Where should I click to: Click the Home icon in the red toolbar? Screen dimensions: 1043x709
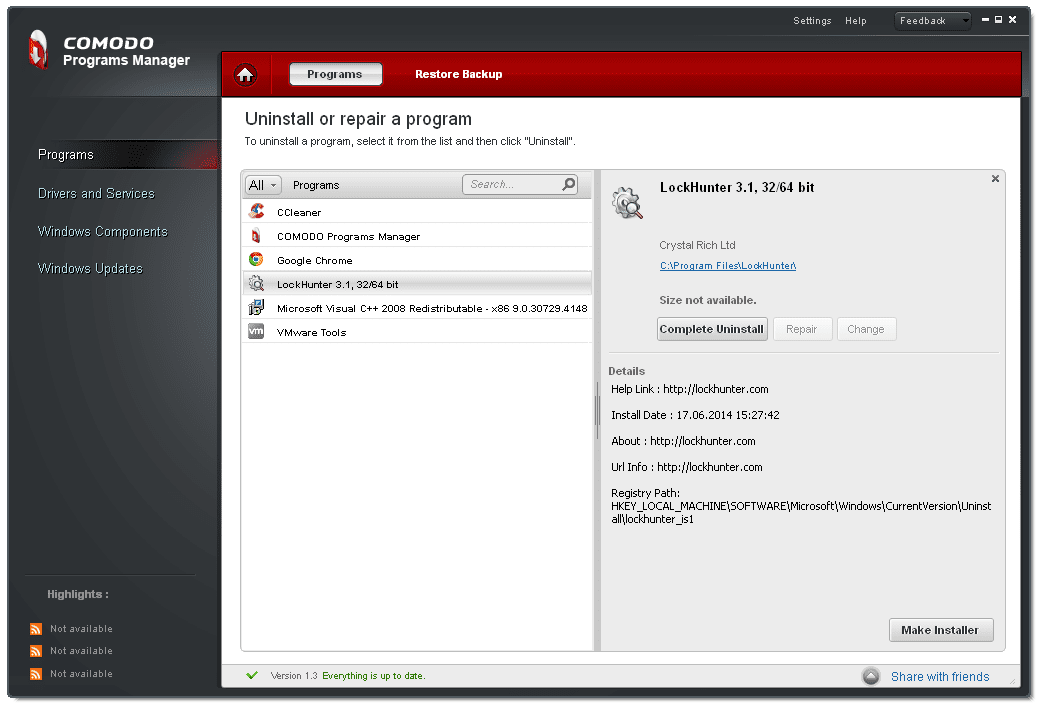coord(245,74)
